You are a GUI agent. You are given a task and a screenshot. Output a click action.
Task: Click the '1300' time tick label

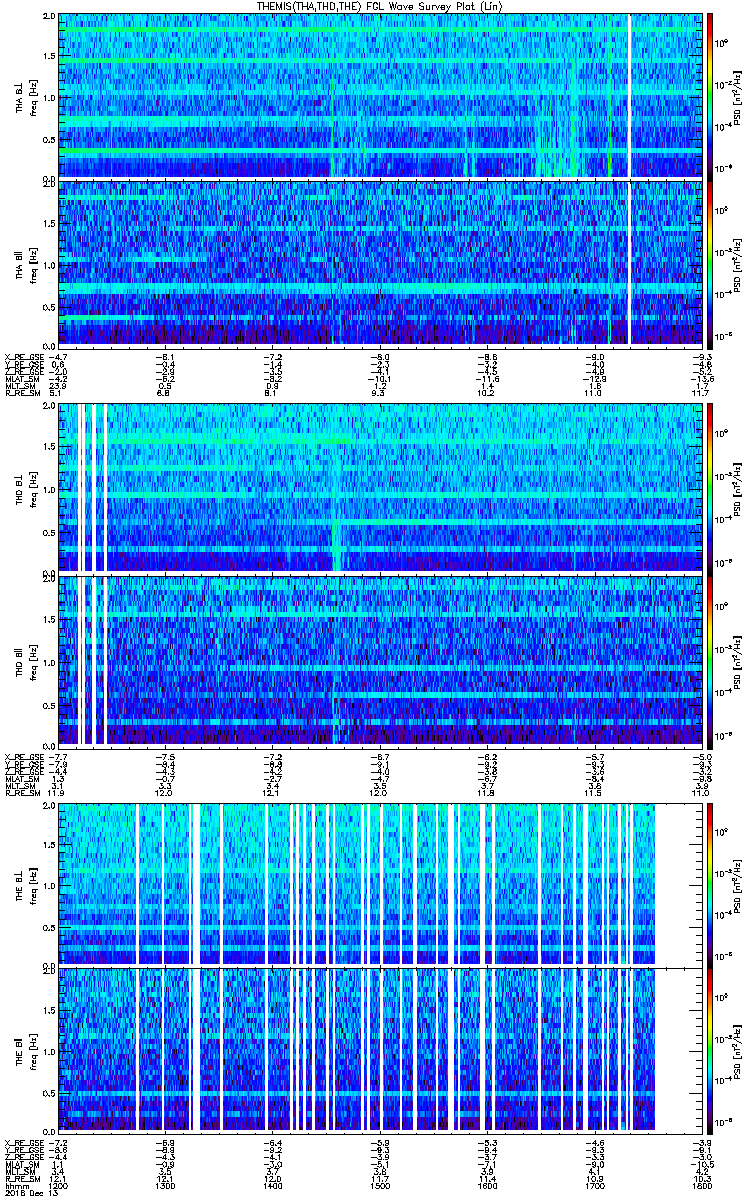coord(165,1186)
